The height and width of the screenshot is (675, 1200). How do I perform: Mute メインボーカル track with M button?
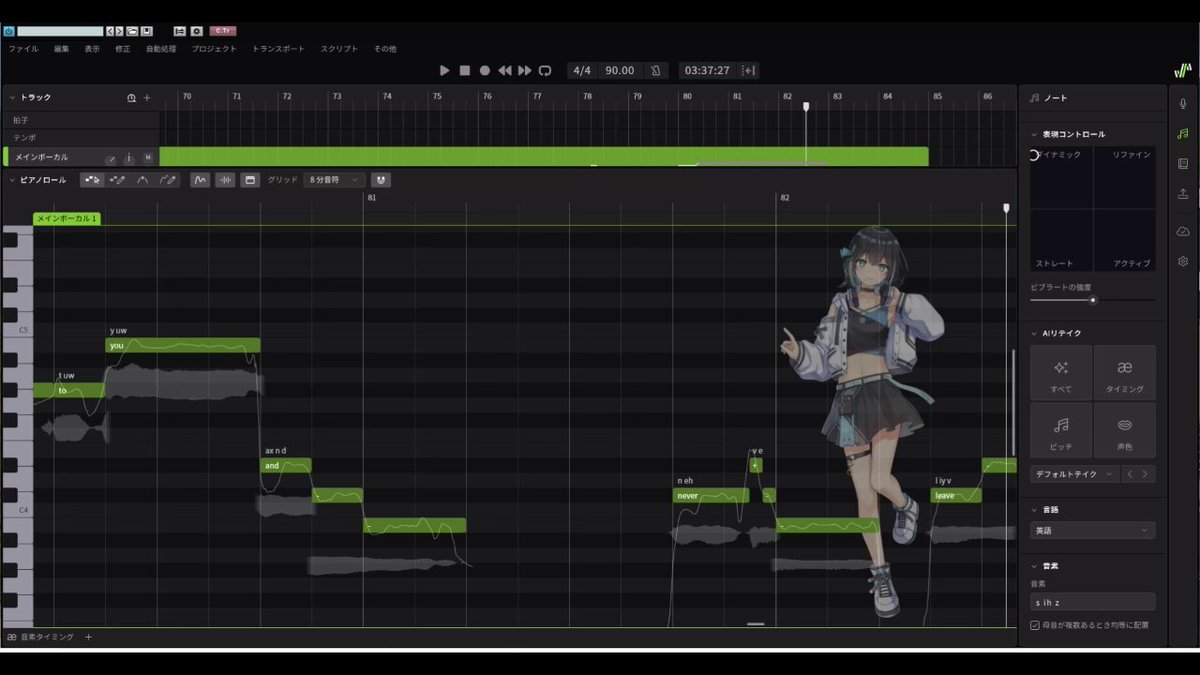pyautogui.click(x=148, y=157)
